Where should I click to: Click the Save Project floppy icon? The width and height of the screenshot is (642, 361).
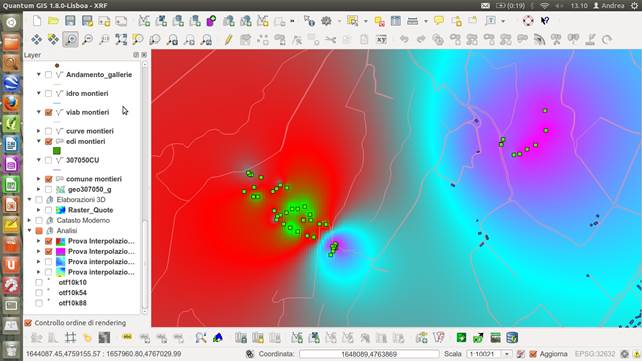(x=70, y=21)
